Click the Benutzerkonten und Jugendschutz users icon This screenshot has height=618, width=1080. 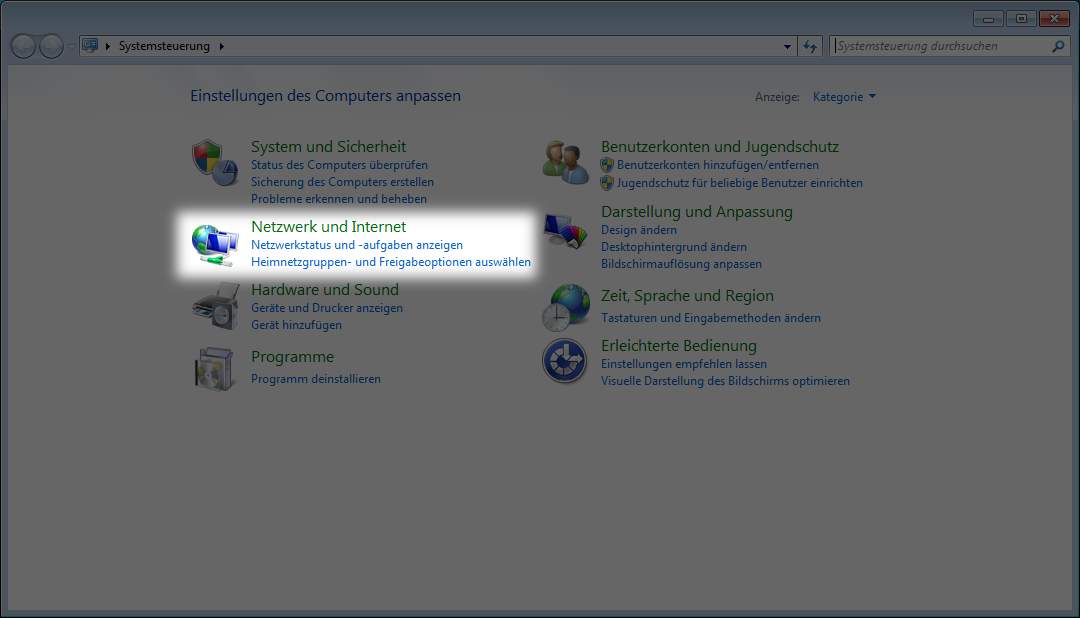pyautogui.click(x=565, y=163)
